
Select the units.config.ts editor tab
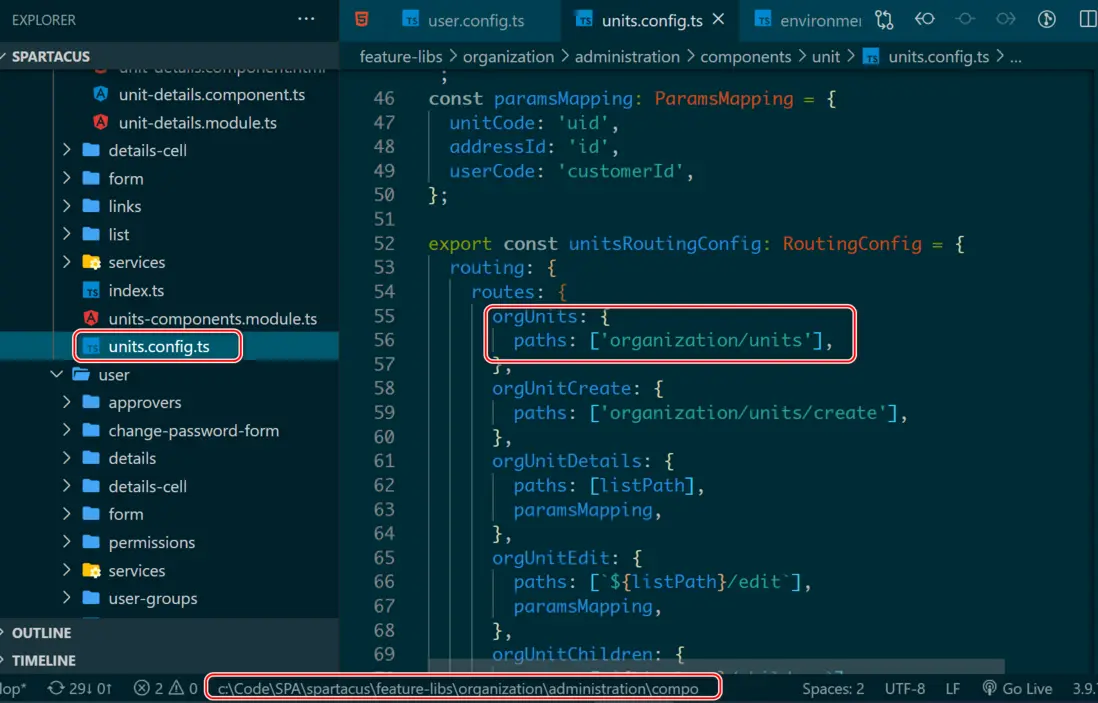(651, 20)
